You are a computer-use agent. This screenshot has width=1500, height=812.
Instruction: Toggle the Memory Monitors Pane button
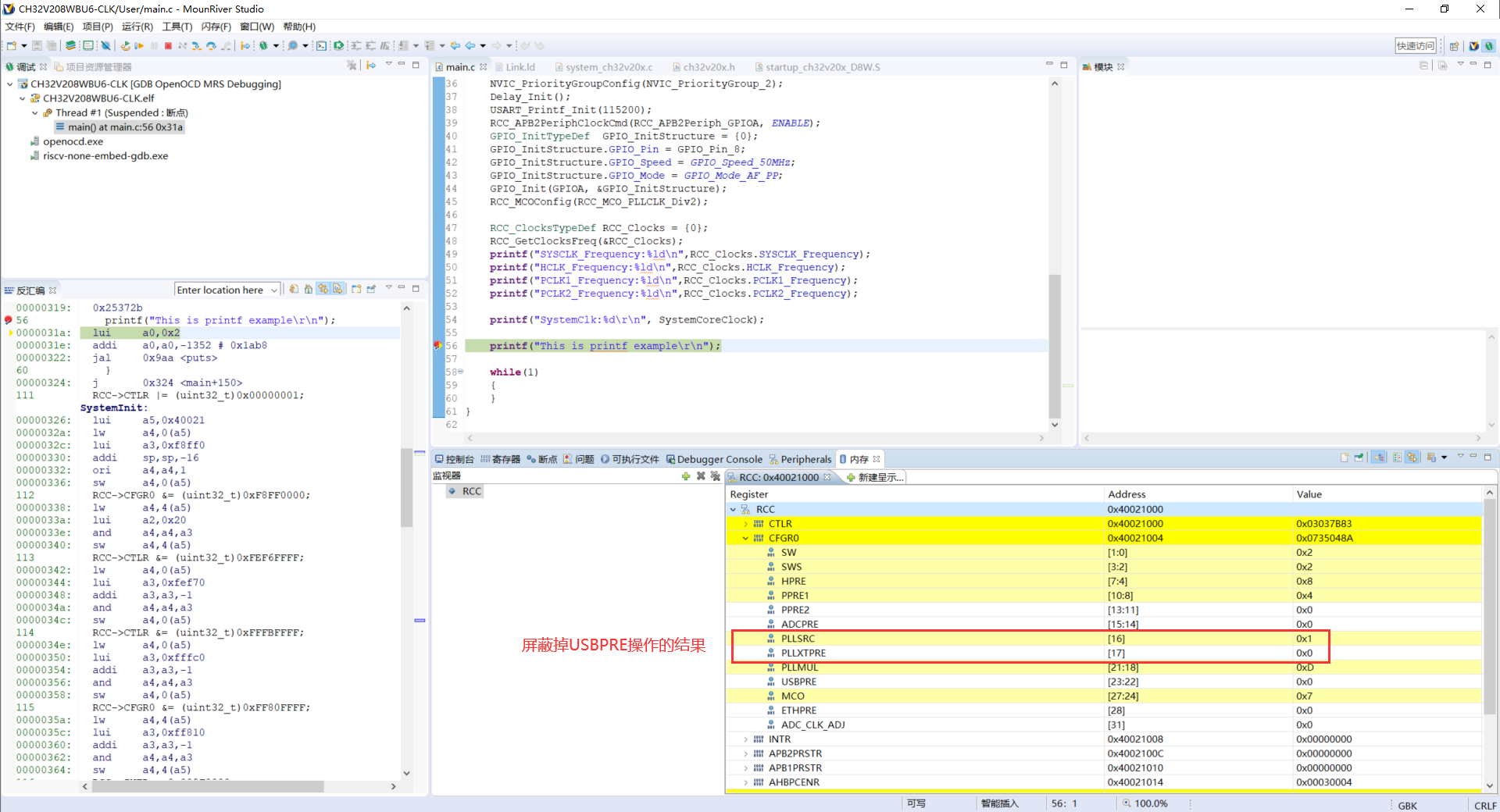click(1378, 458)
